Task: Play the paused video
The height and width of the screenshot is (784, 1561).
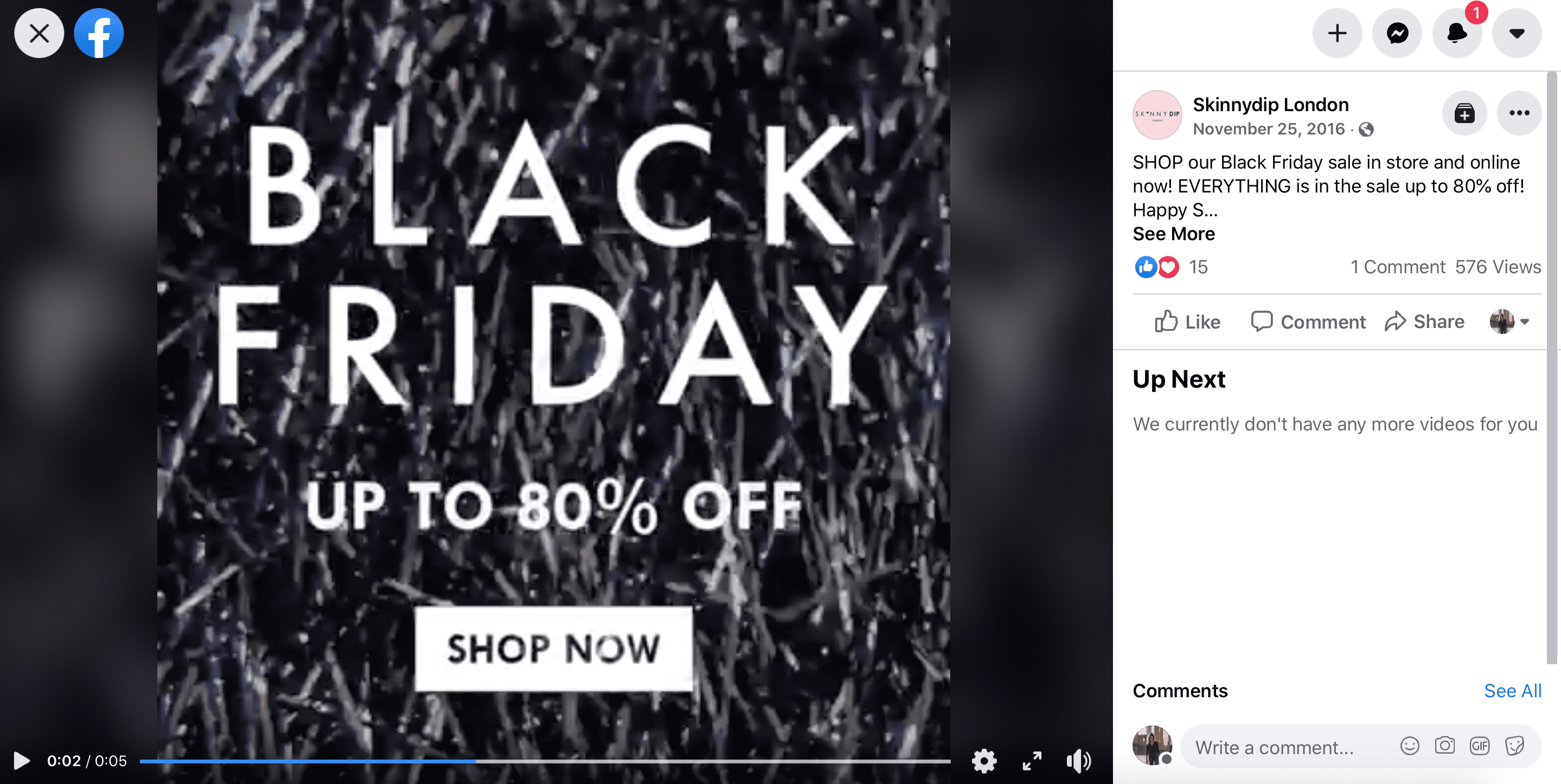Action: [21, 761]
